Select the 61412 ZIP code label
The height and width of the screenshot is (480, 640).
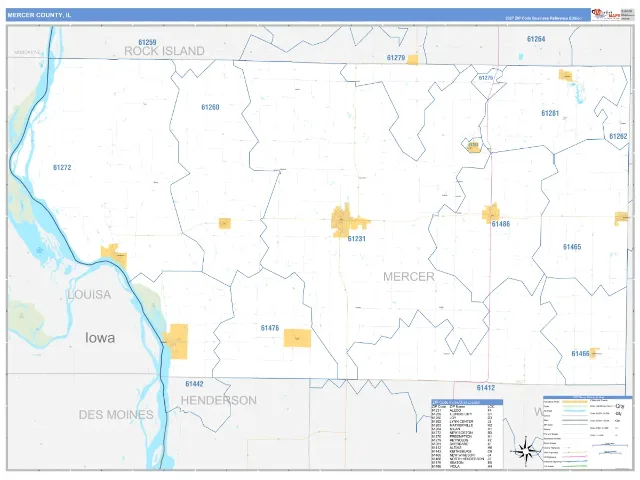pyautogui.click(x=486, y=387)
